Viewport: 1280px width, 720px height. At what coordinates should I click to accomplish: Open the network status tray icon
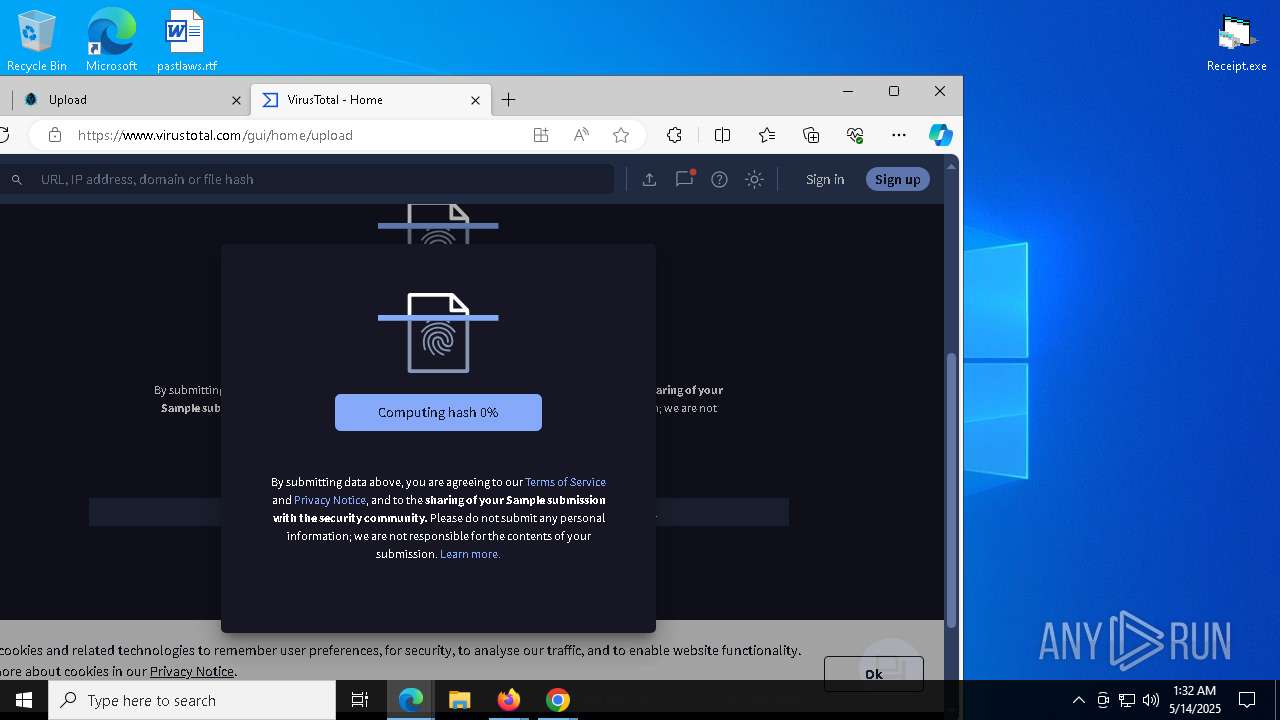pyautogui.click(x=1127, y=700)
